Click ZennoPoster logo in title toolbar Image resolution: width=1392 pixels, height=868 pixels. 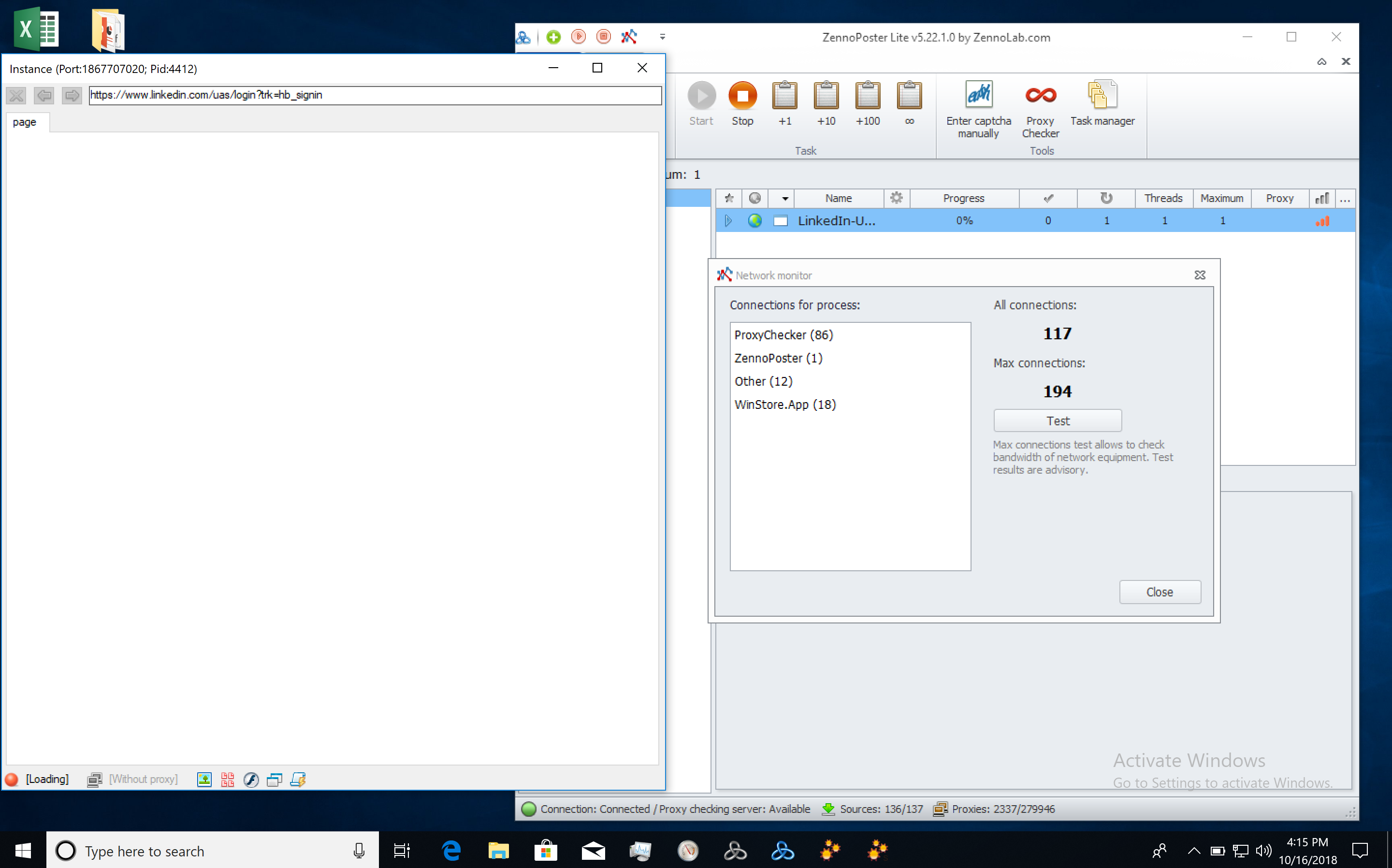(x=523, y=37)
